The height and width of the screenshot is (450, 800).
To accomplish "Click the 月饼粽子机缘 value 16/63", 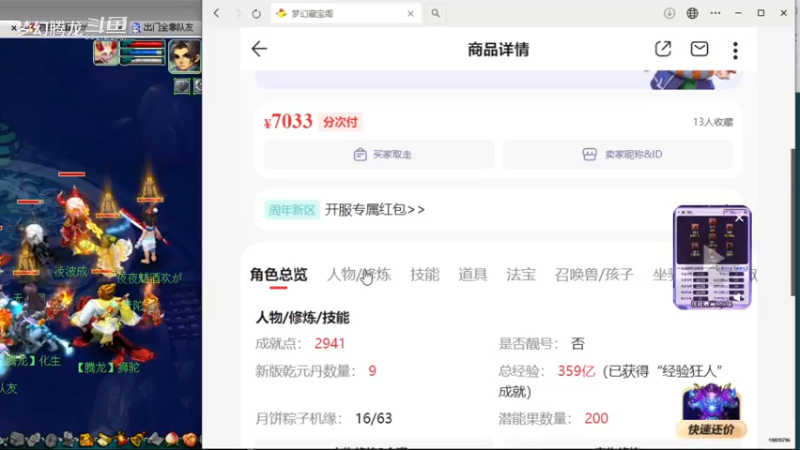I will 373,418.
